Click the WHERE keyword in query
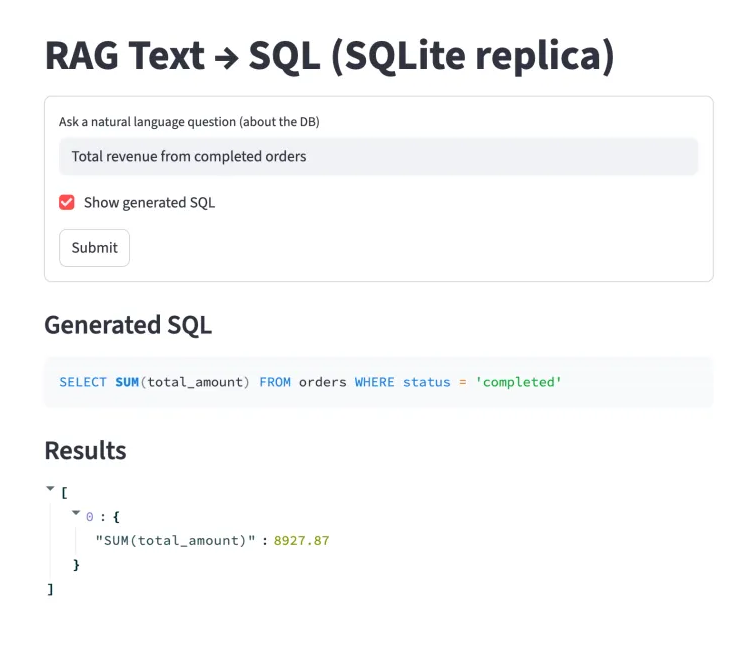Screen dimensions: 747x657 374,382
